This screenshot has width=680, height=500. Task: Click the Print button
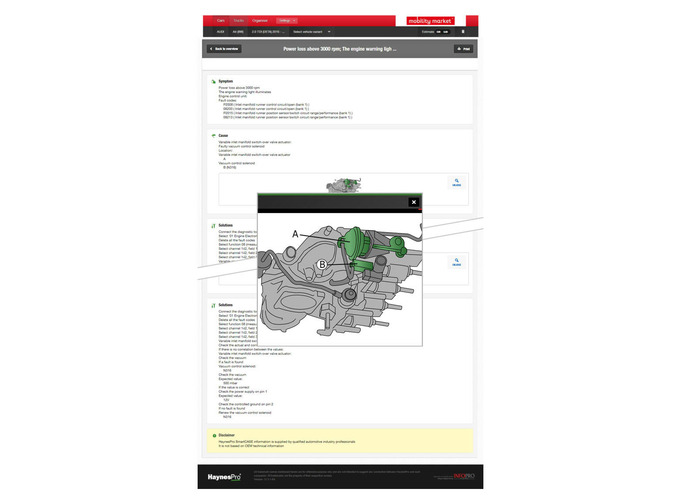[462, 48]
